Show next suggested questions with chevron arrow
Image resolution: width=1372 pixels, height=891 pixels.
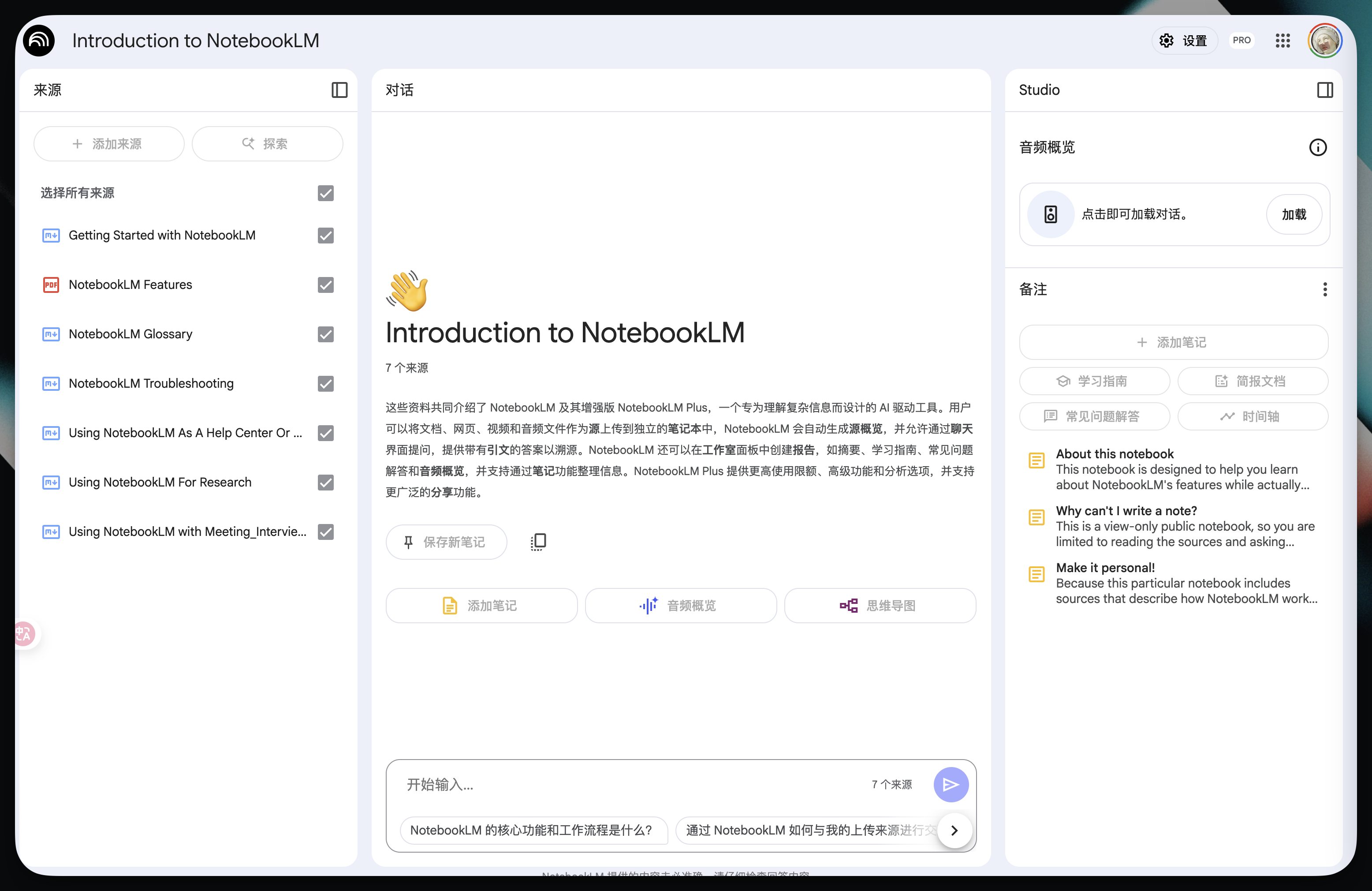pyautogui.click(x=954, y=831)
